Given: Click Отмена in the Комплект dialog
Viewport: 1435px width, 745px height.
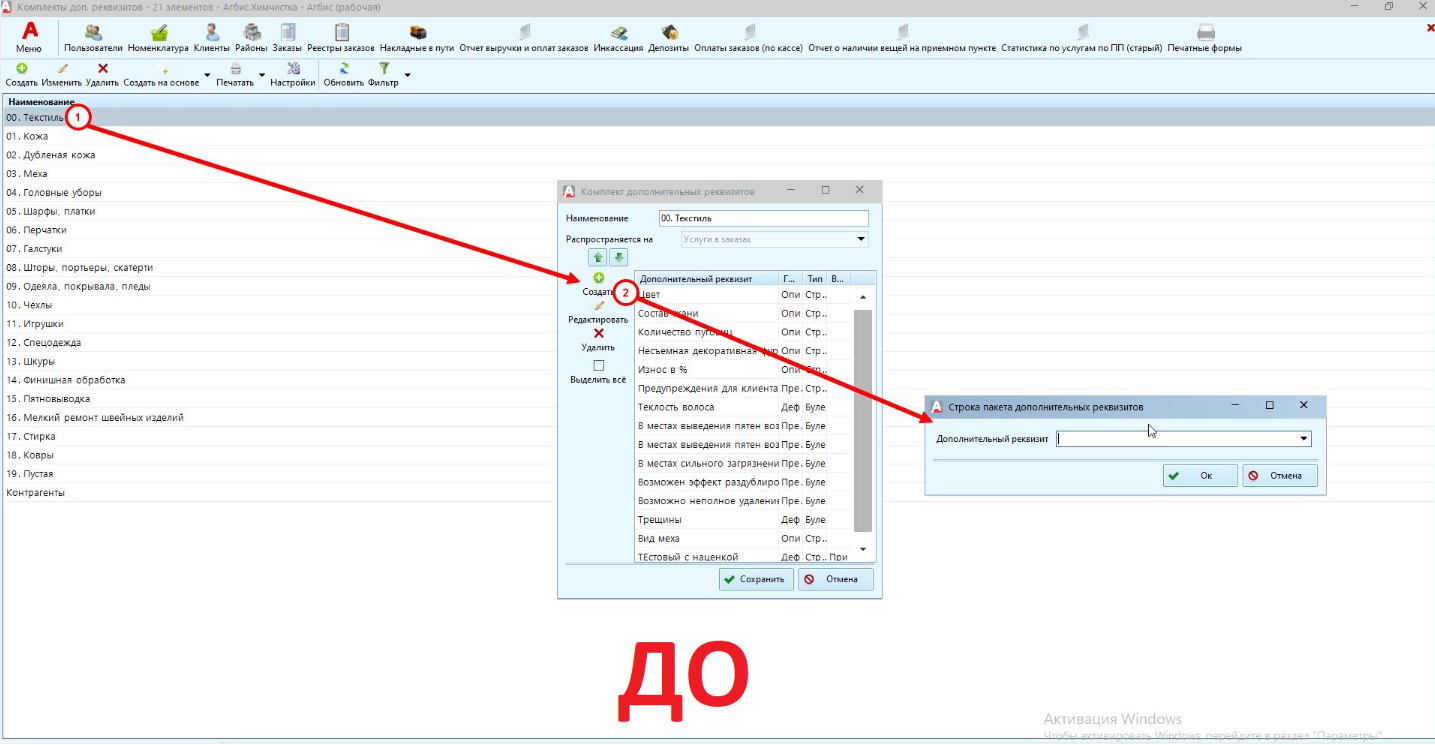Looking at the screenshot, I should point(835,579).
